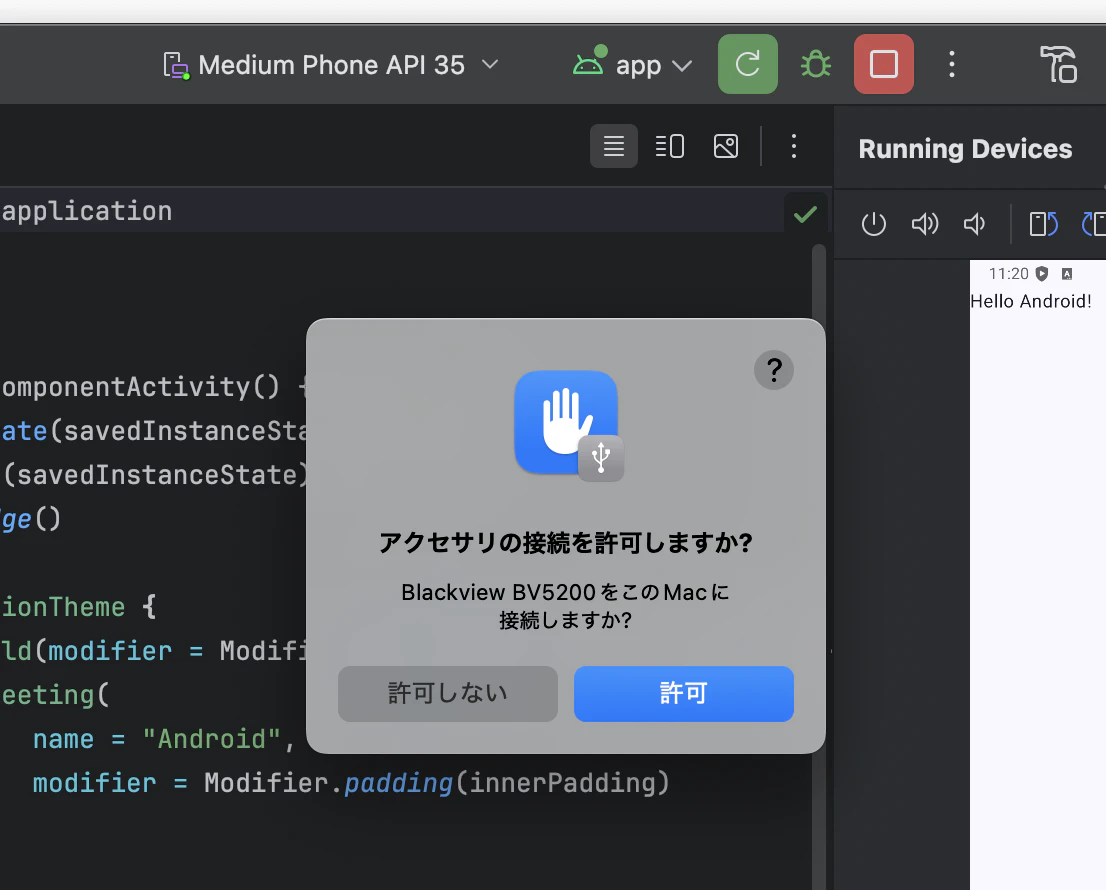Screen dimensions: 1106x890
Task: Stop the running app with the red stop button
Action: click(x=884, y=64)
